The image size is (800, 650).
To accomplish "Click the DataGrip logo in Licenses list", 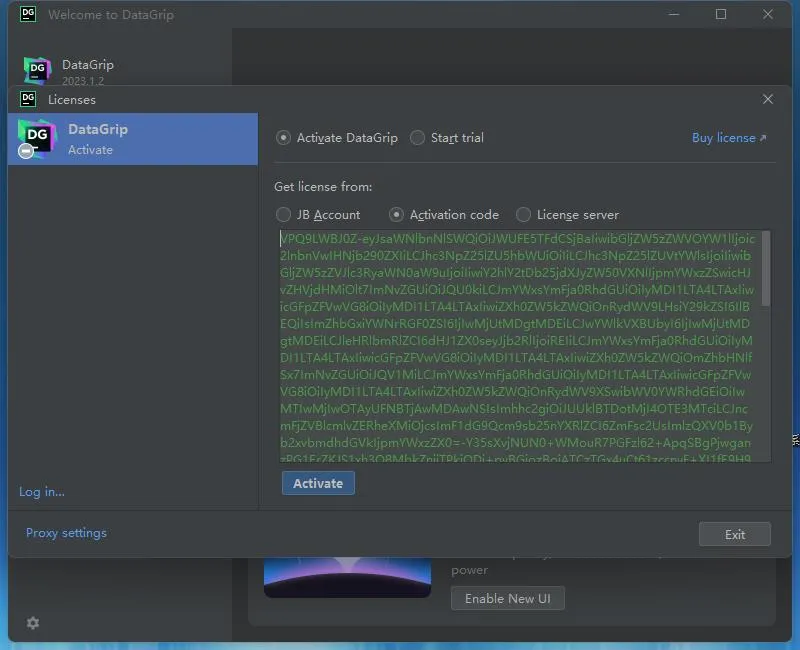I will [x=36, y=139].
